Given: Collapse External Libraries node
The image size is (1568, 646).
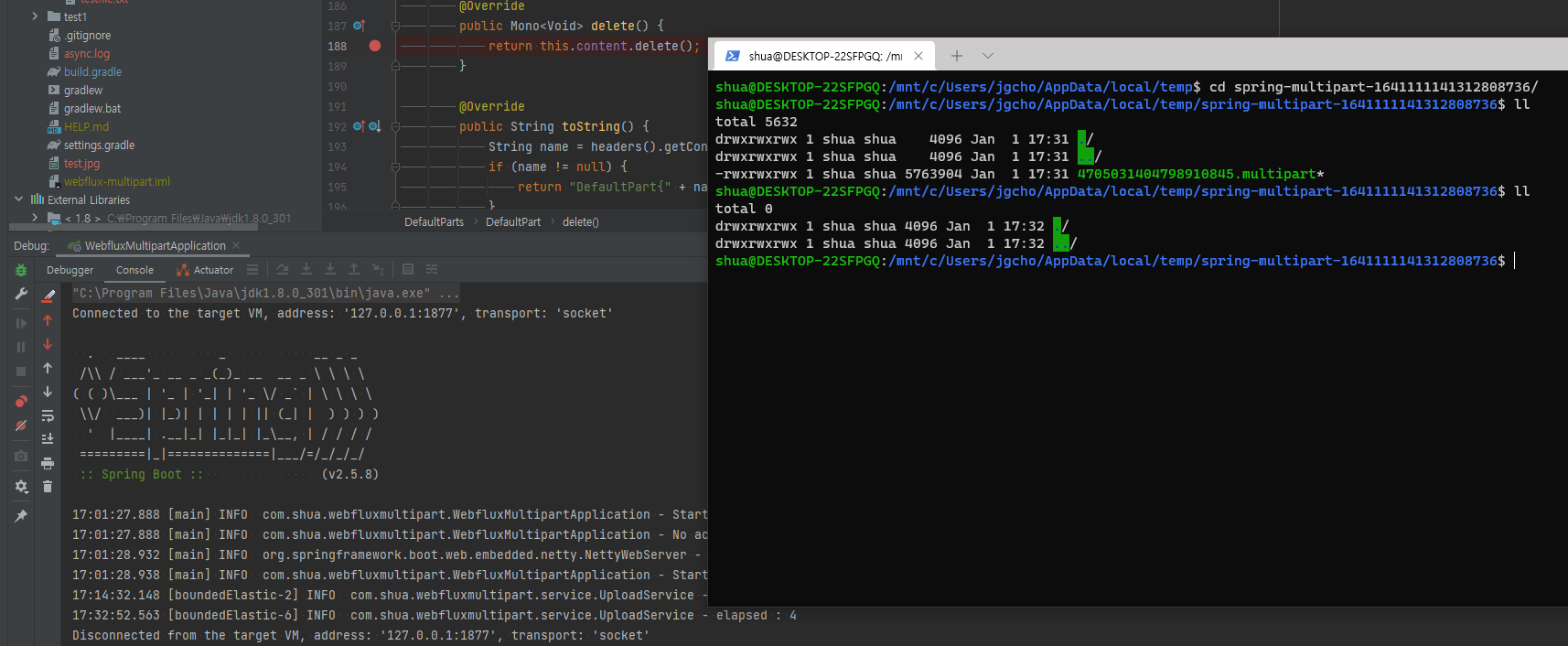Looking at the screenshot, I should click(x=18, y=199).
